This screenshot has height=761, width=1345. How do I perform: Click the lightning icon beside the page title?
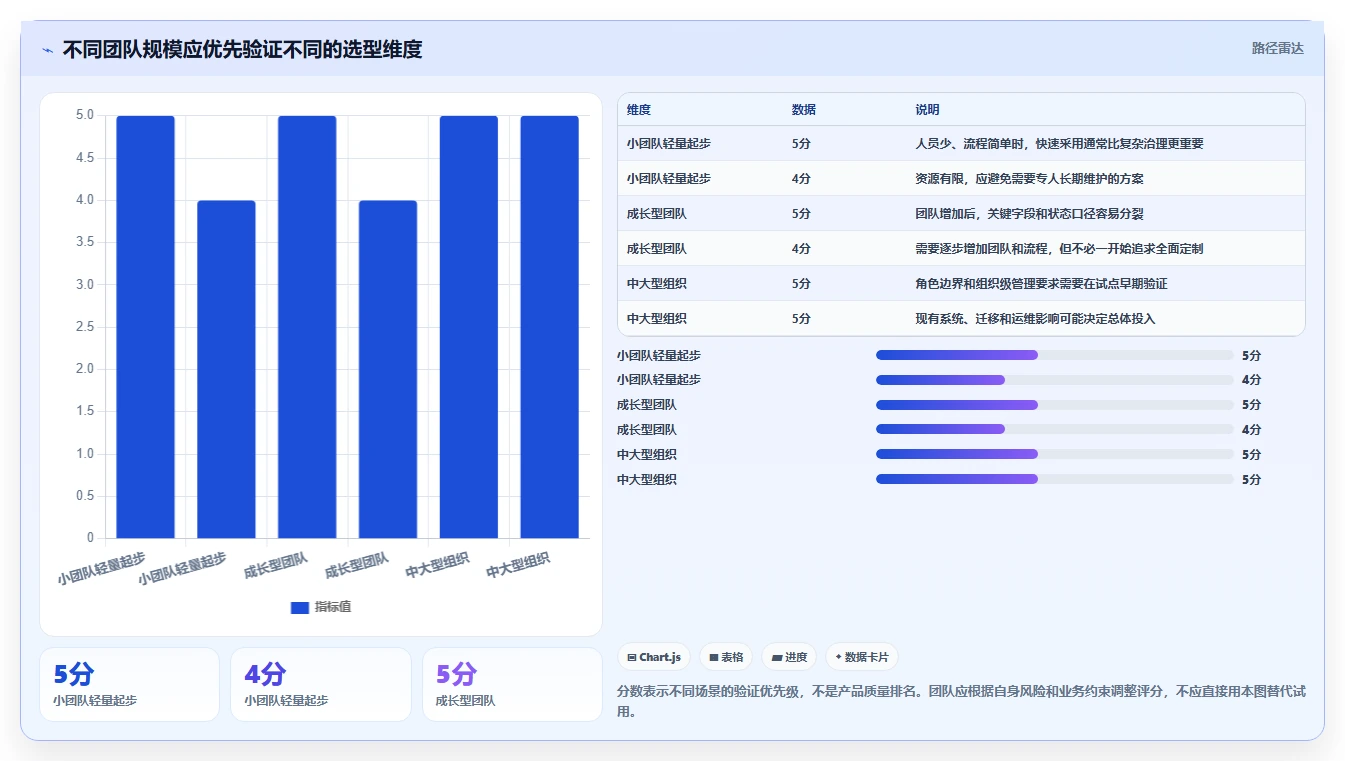coord(47,49)
